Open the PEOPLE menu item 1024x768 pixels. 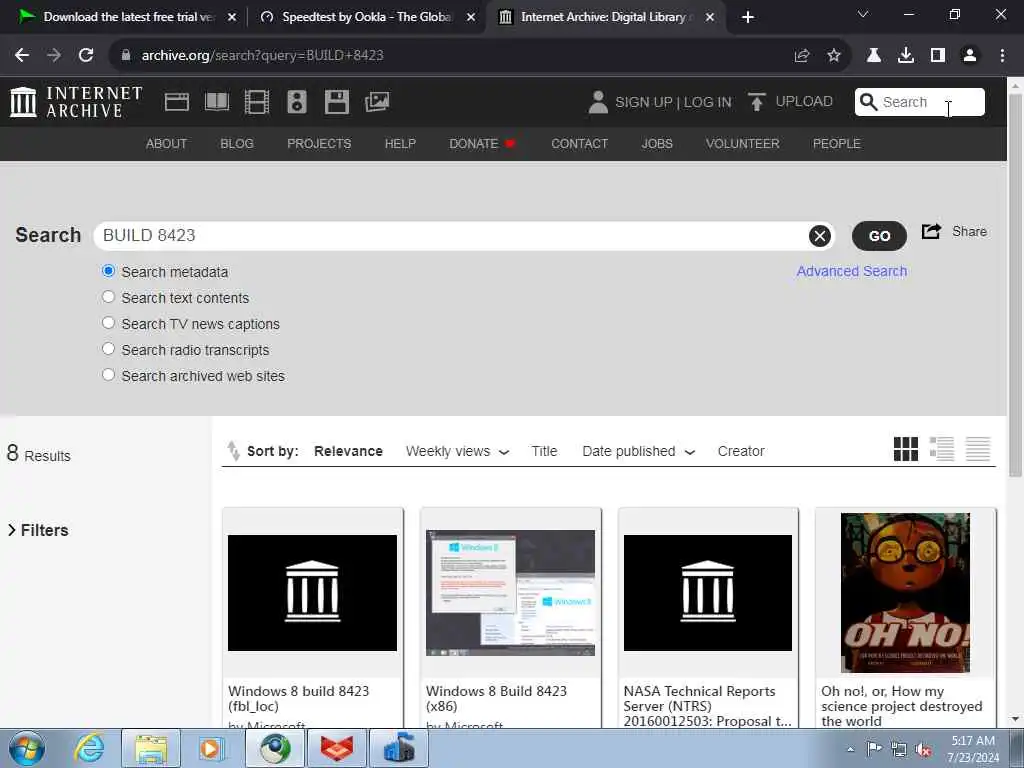click(x=837, y=144)
